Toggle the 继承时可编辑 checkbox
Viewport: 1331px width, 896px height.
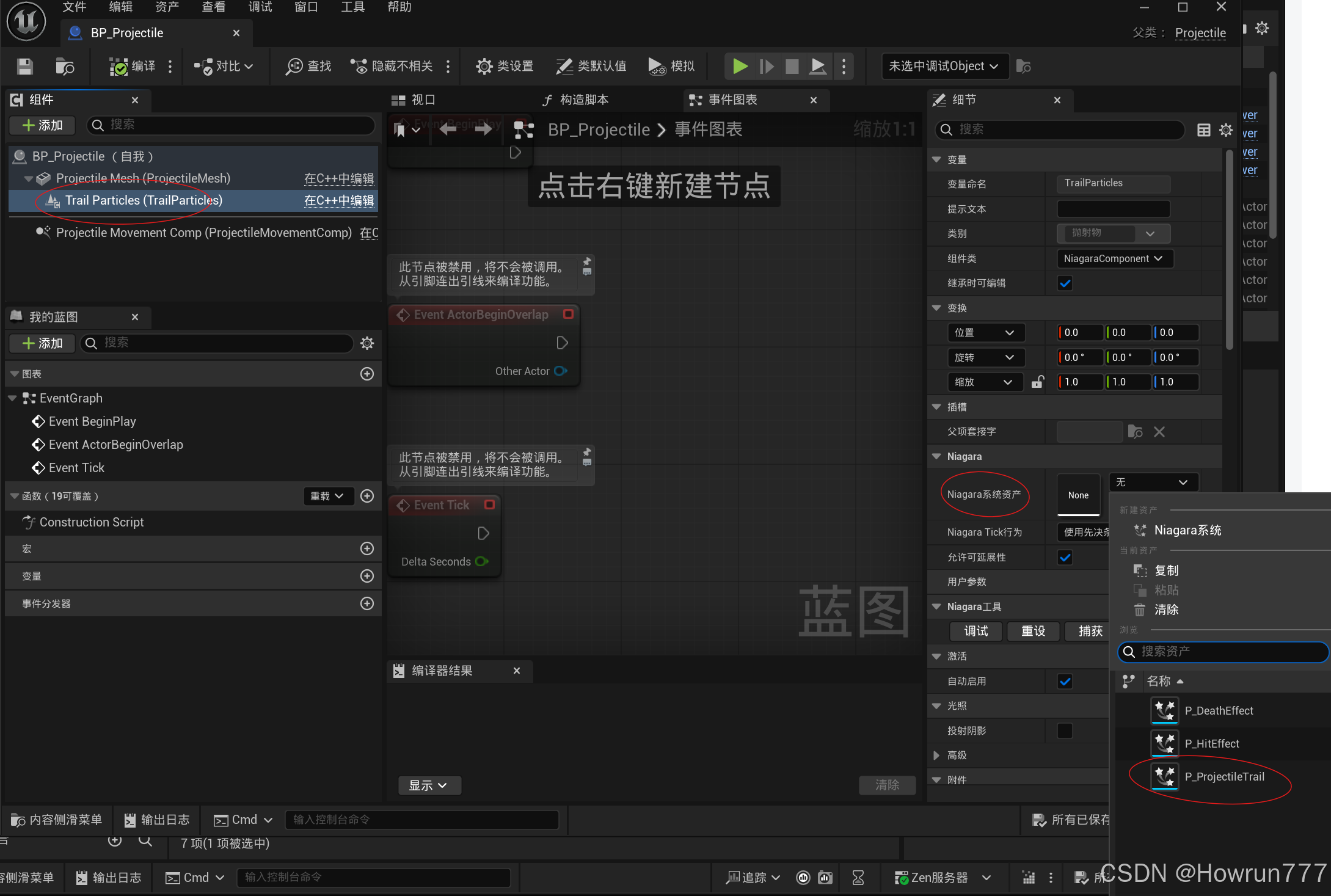pyautogui.click(x=1065, y=283)
